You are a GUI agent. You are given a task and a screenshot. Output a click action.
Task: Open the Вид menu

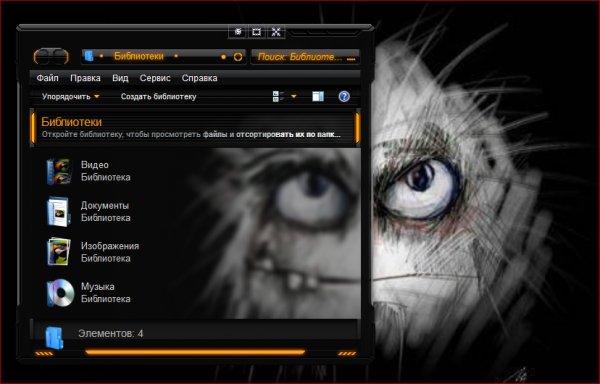[120, 78]
